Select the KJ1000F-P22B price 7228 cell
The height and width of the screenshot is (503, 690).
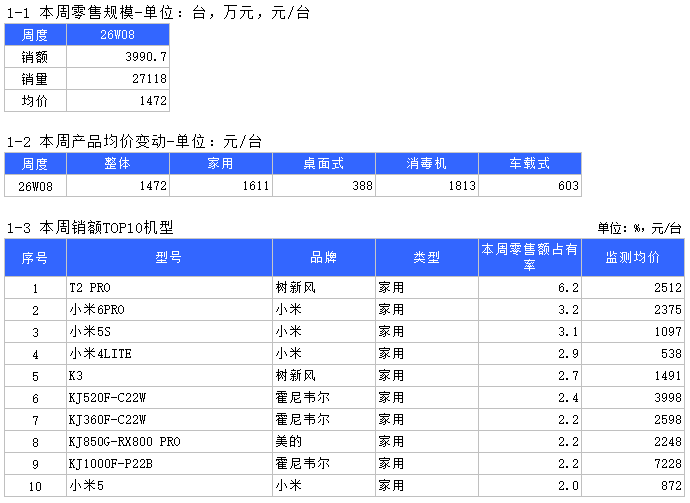pos(632,464)
